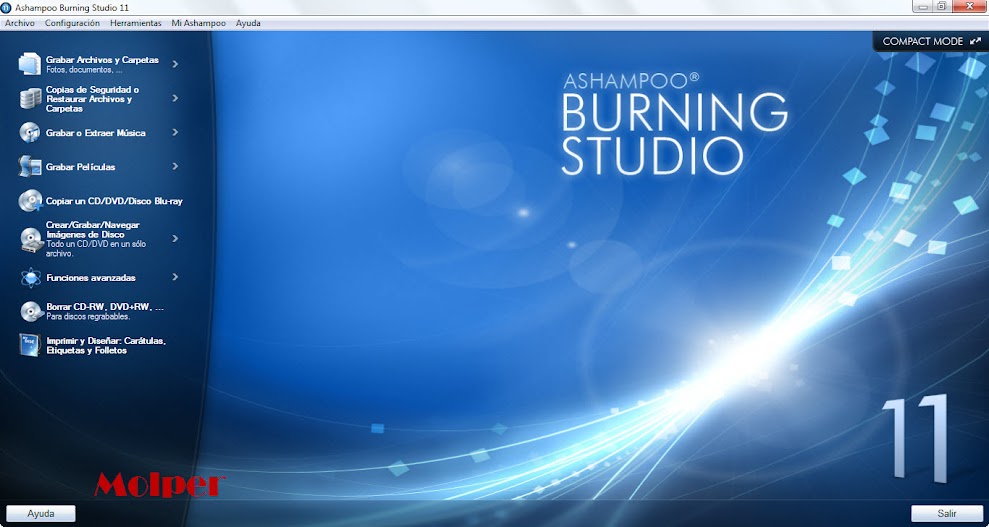Click the Imprimir y Diseñar cover icon
The height and width of the screenshot is (527, 989).
coord(30,345)
